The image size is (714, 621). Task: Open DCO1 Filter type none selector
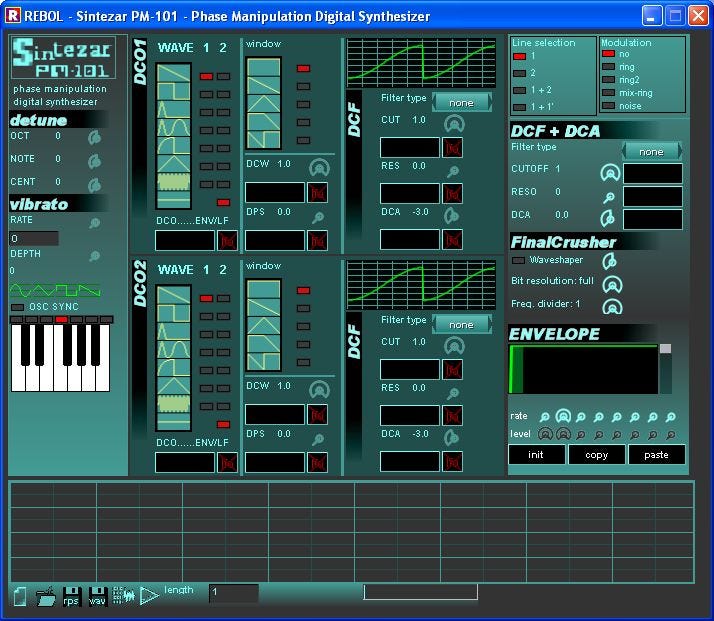461,103
